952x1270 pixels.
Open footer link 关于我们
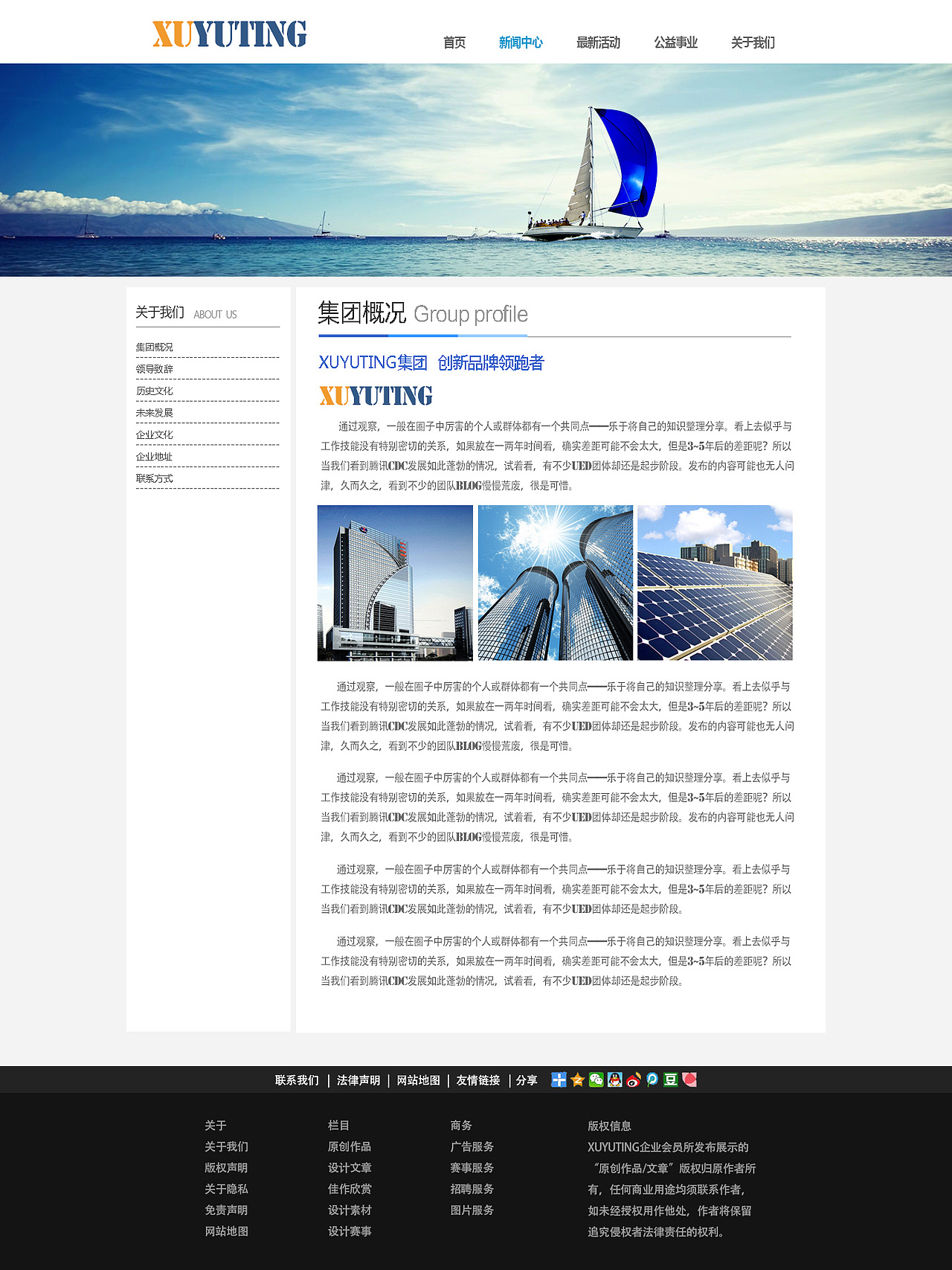click(226, 1146)
